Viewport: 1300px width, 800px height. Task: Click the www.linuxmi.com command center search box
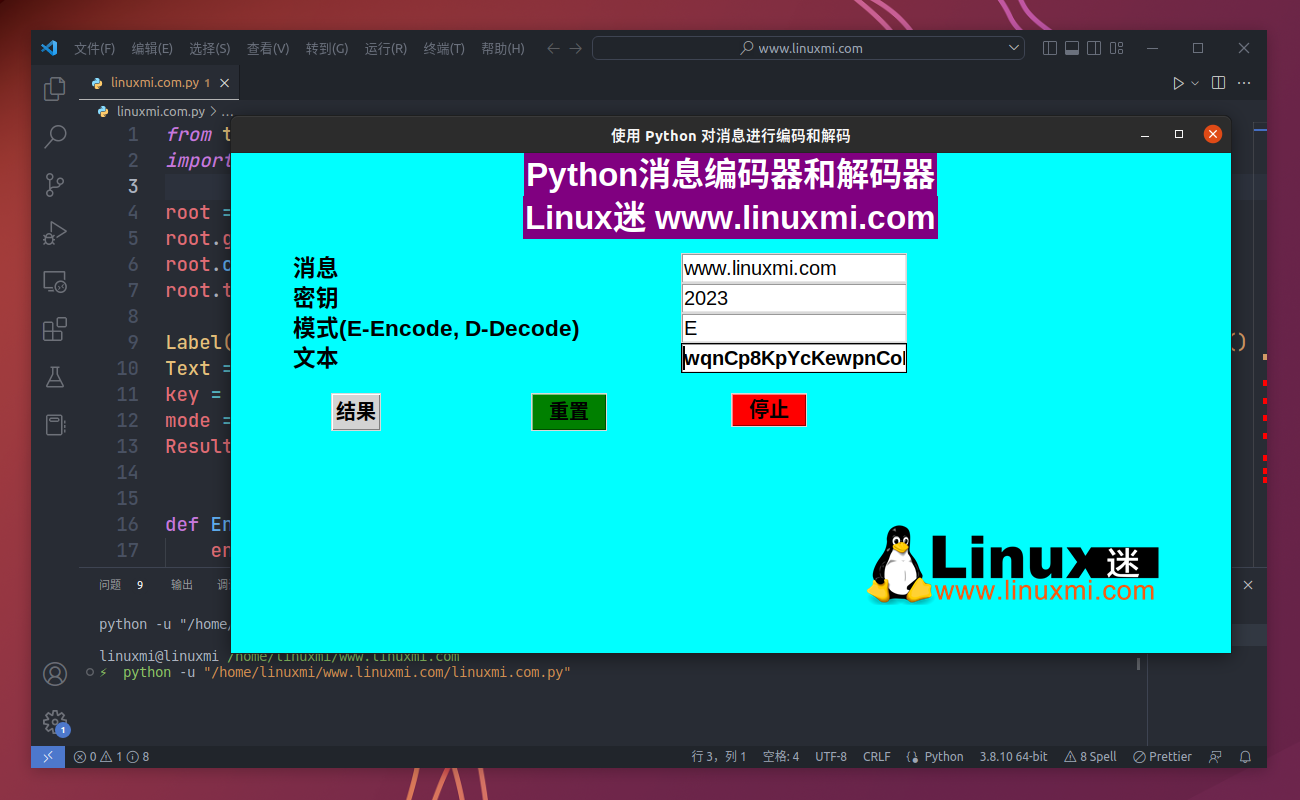tap(808, 48)
